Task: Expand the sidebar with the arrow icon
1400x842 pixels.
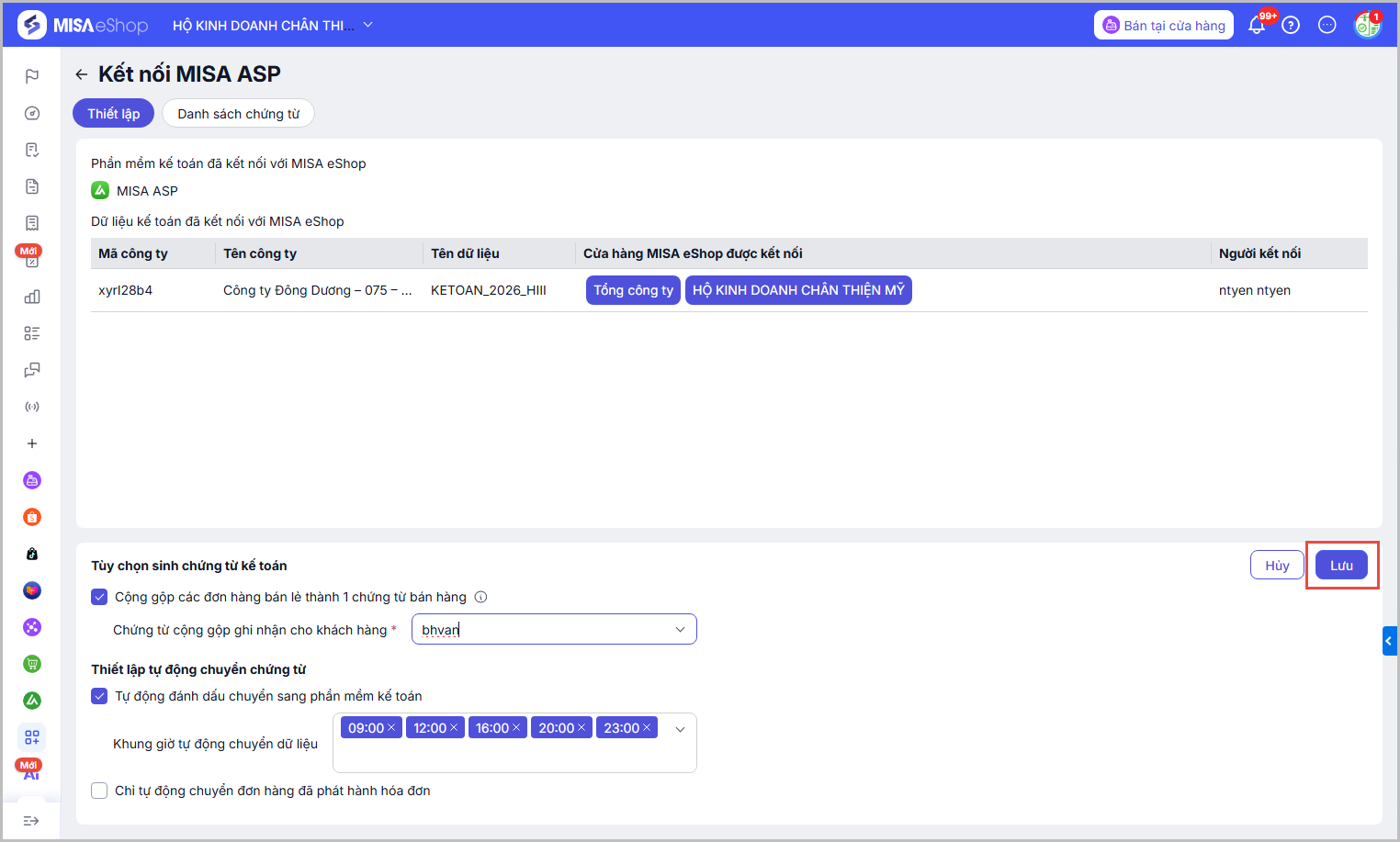Action: 31,821
